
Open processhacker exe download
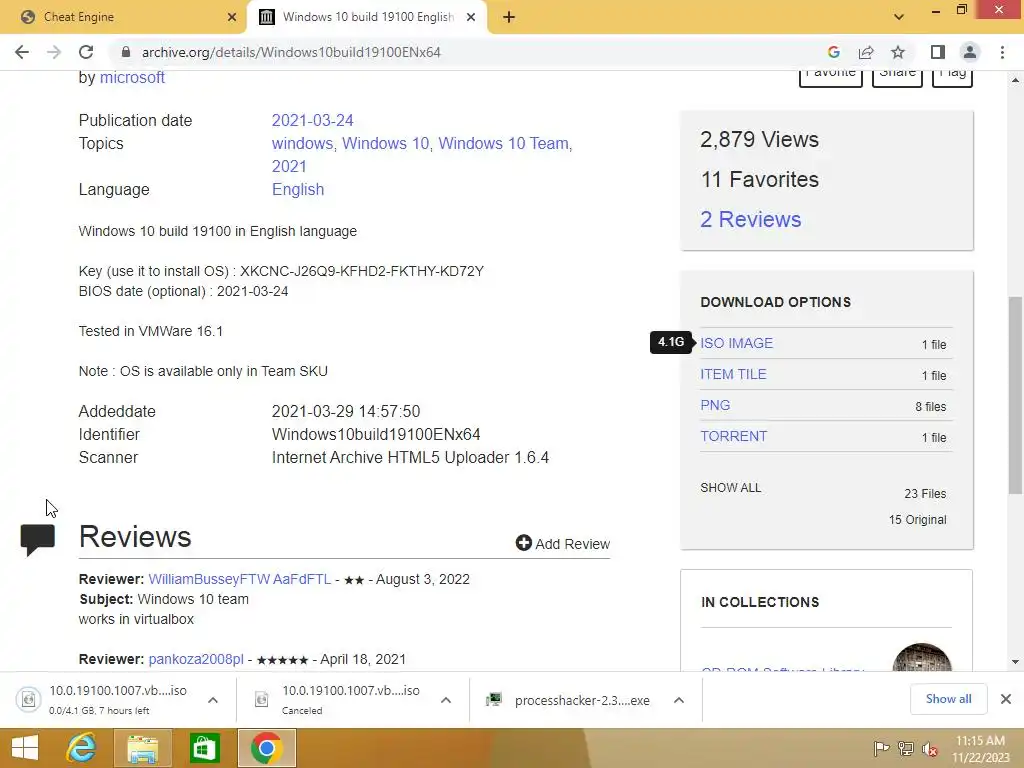[x=568, y=700]
